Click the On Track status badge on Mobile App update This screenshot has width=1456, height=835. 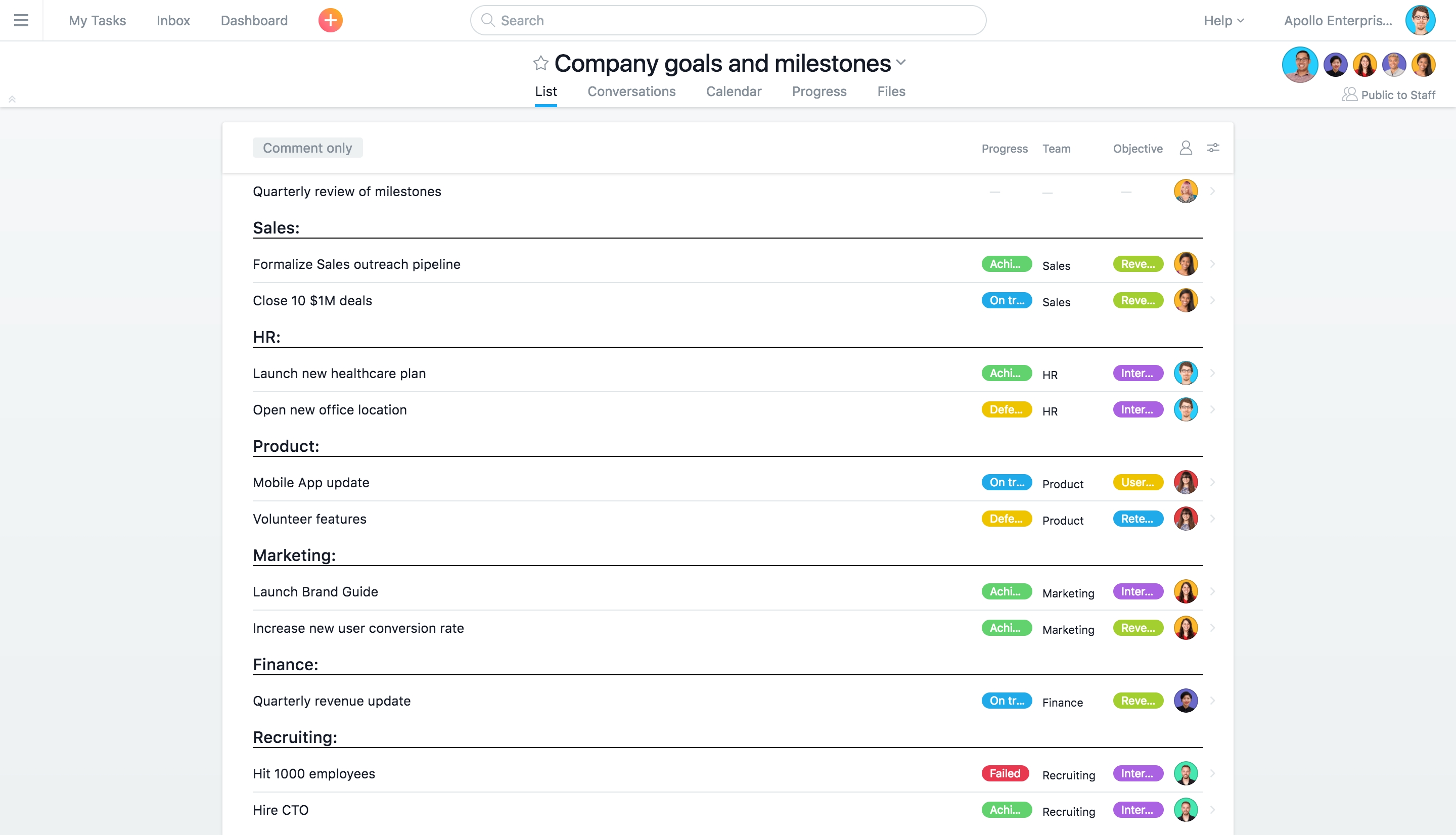pyautogui.click(x=1005, y=482)
